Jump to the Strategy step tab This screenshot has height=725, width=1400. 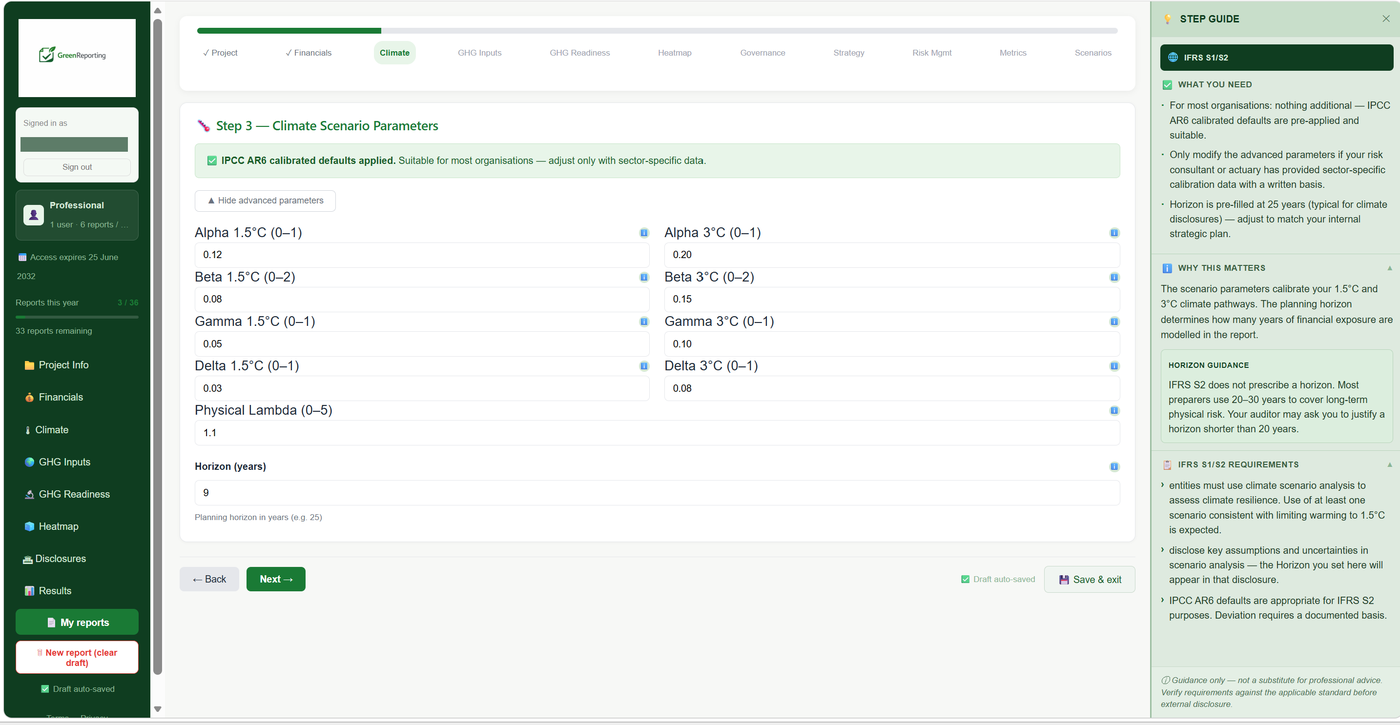(849, 53)
